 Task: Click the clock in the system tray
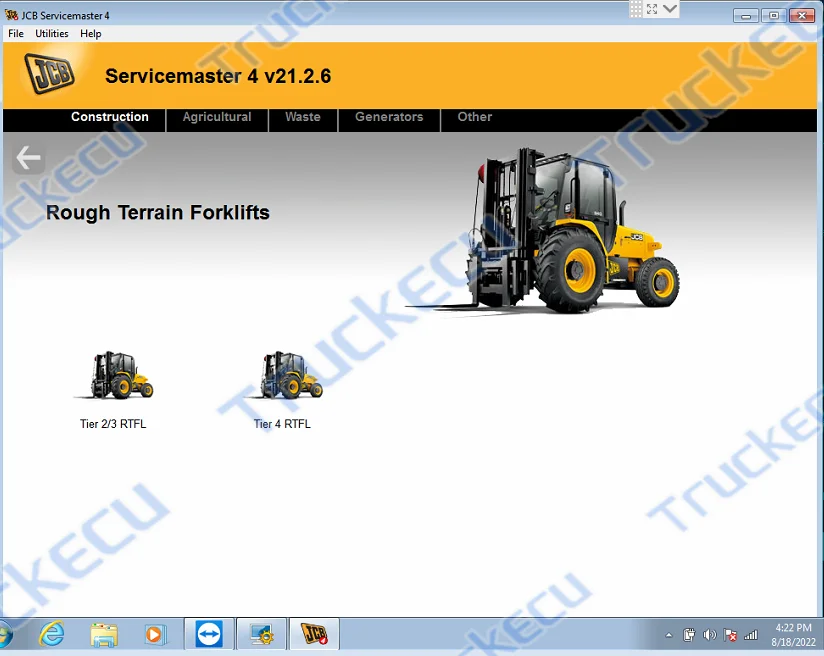[793, 634]
